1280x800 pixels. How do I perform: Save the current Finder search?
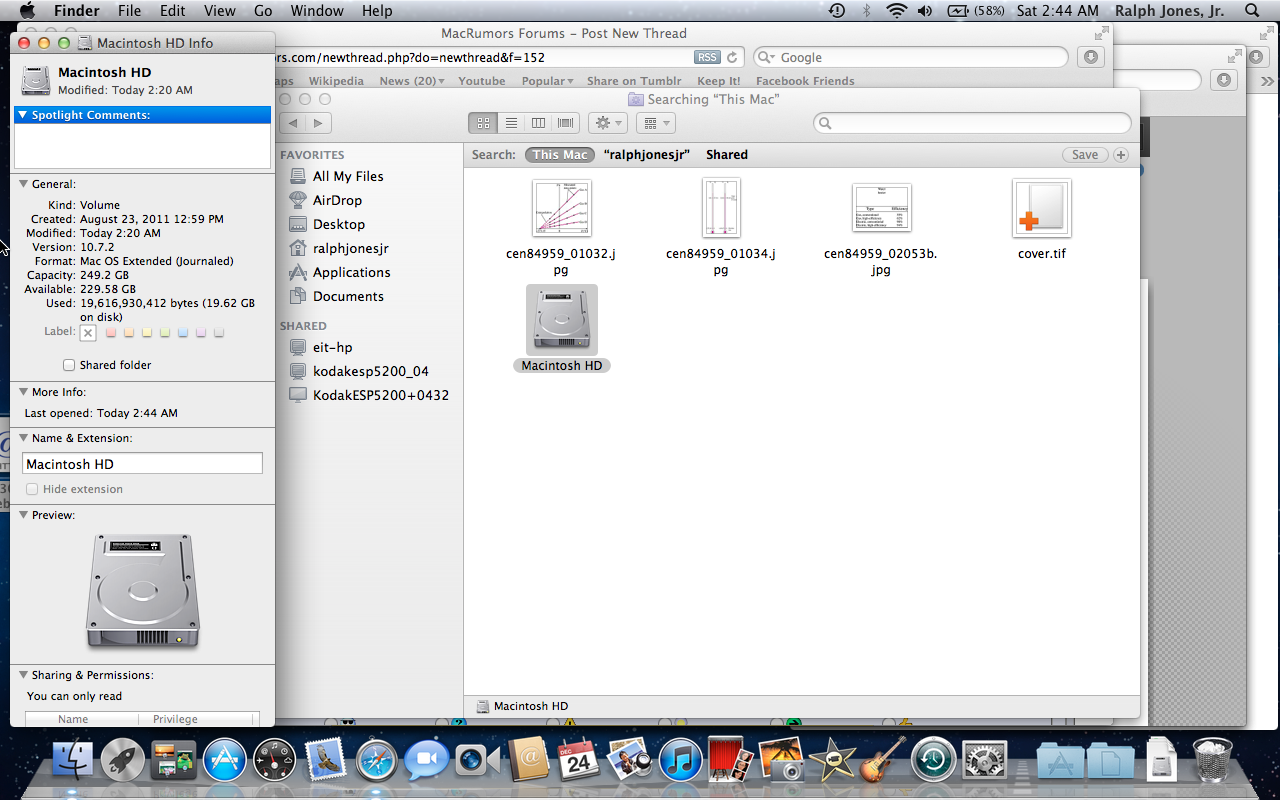click(1085, 155)
